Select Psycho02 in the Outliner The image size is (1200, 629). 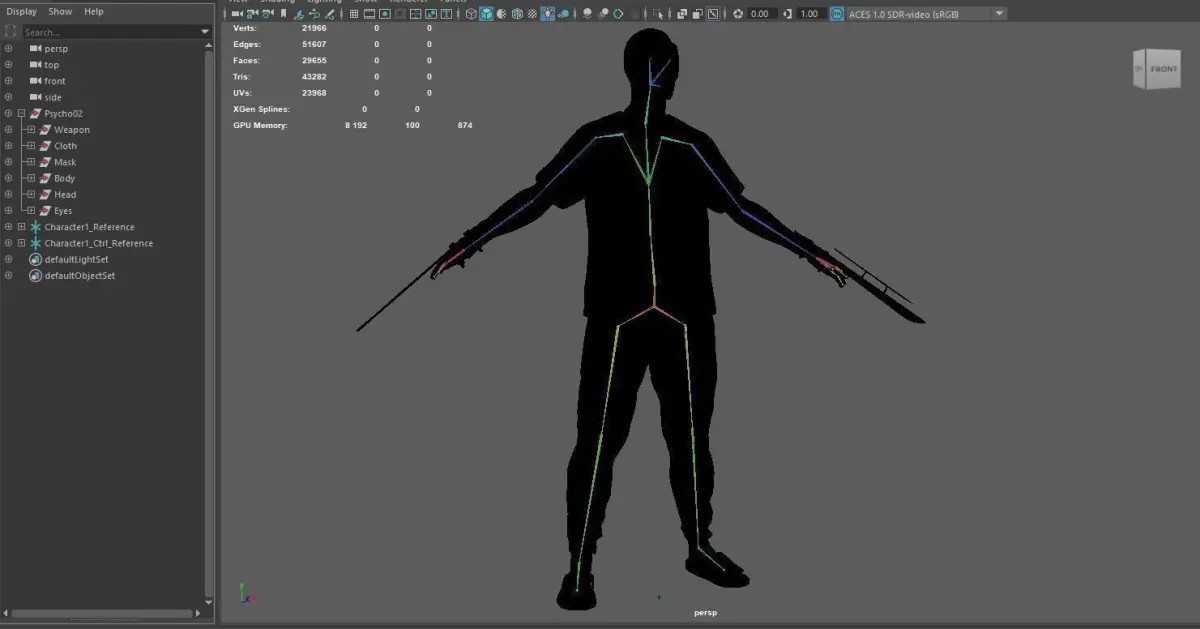pyautogui.click(x=63, y=113)
